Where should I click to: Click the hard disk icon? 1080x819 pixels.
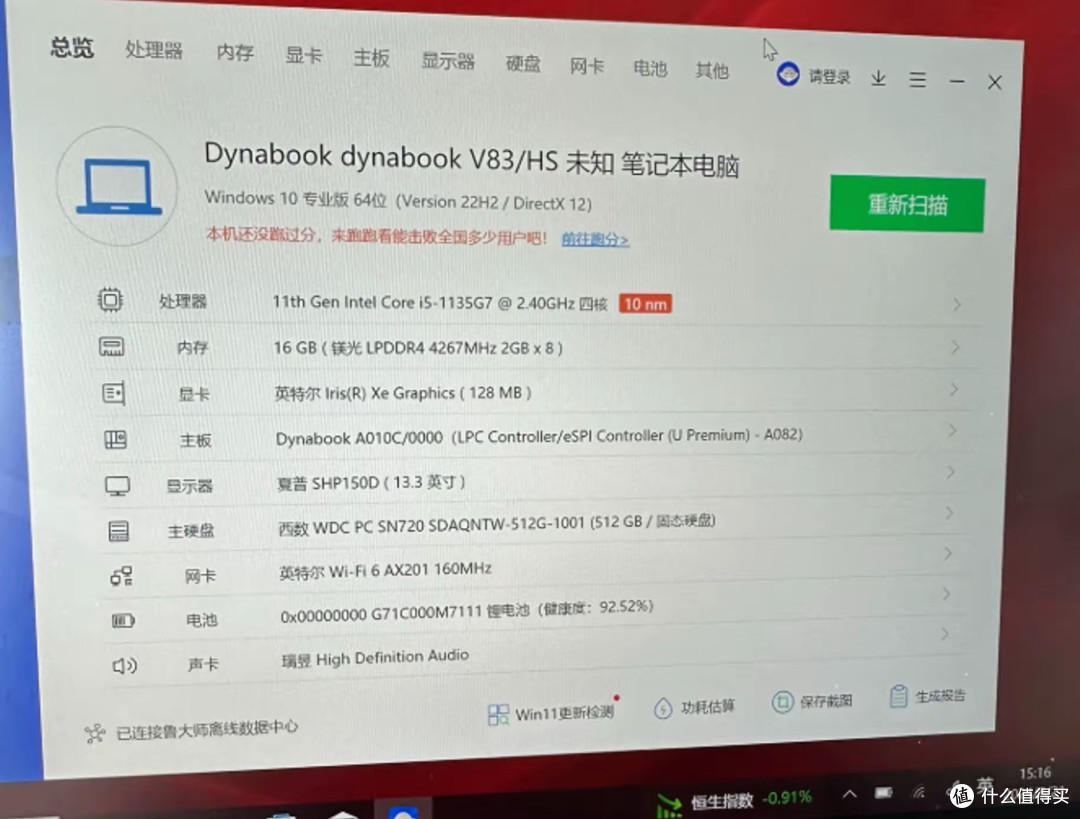click(x=118, y=531)
